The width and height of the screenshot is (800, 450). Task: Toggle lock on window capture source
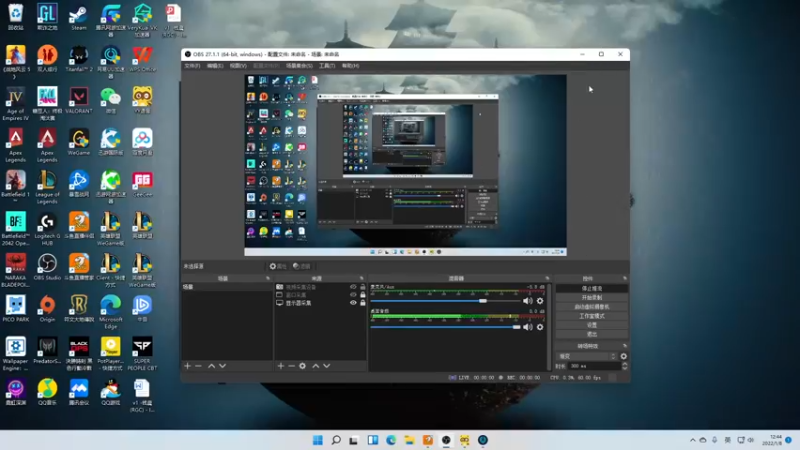pyautogui.click(x=363, y=295)
